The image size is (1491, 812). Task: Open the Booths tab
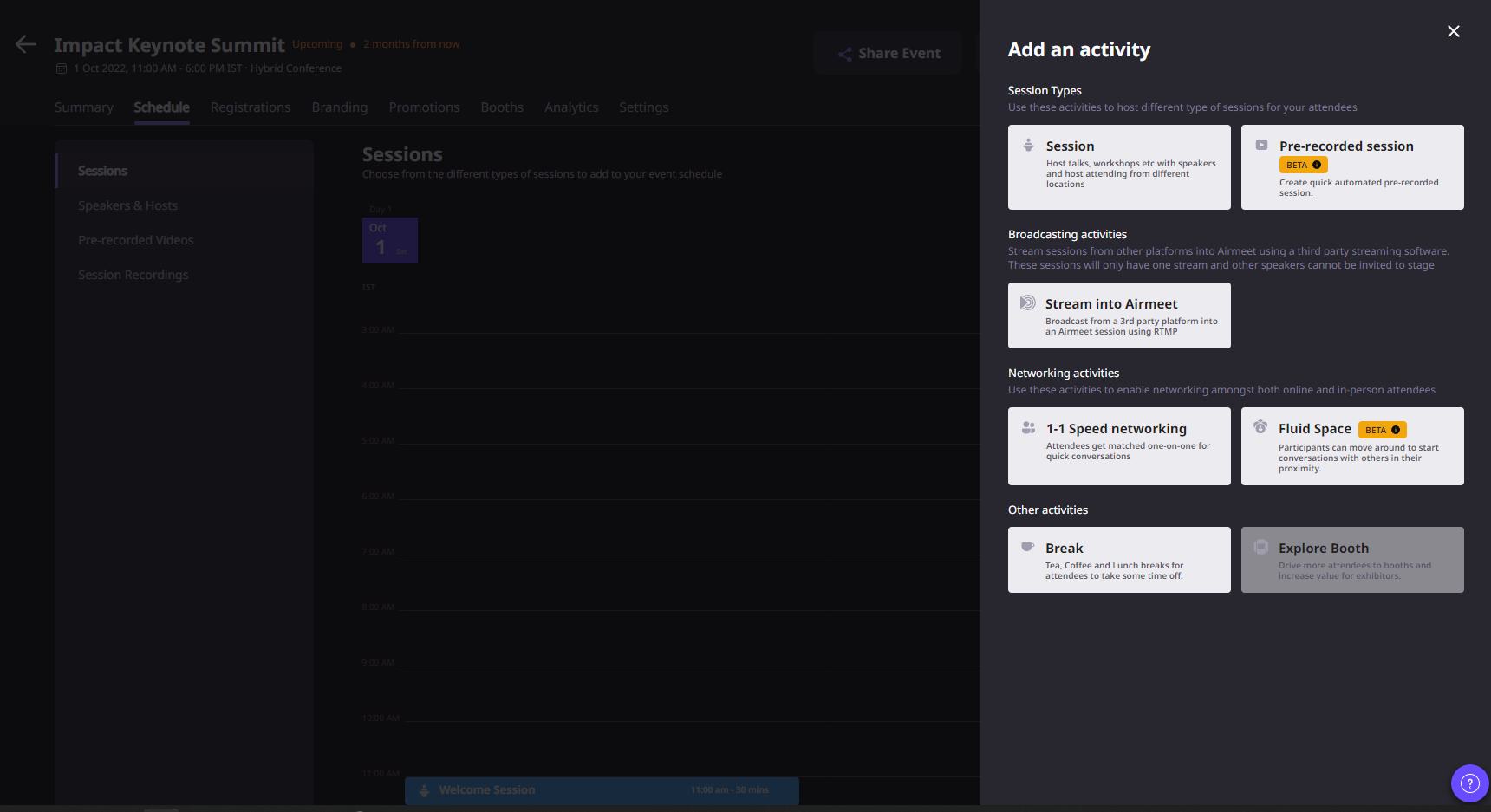click(x=502, y=107)
